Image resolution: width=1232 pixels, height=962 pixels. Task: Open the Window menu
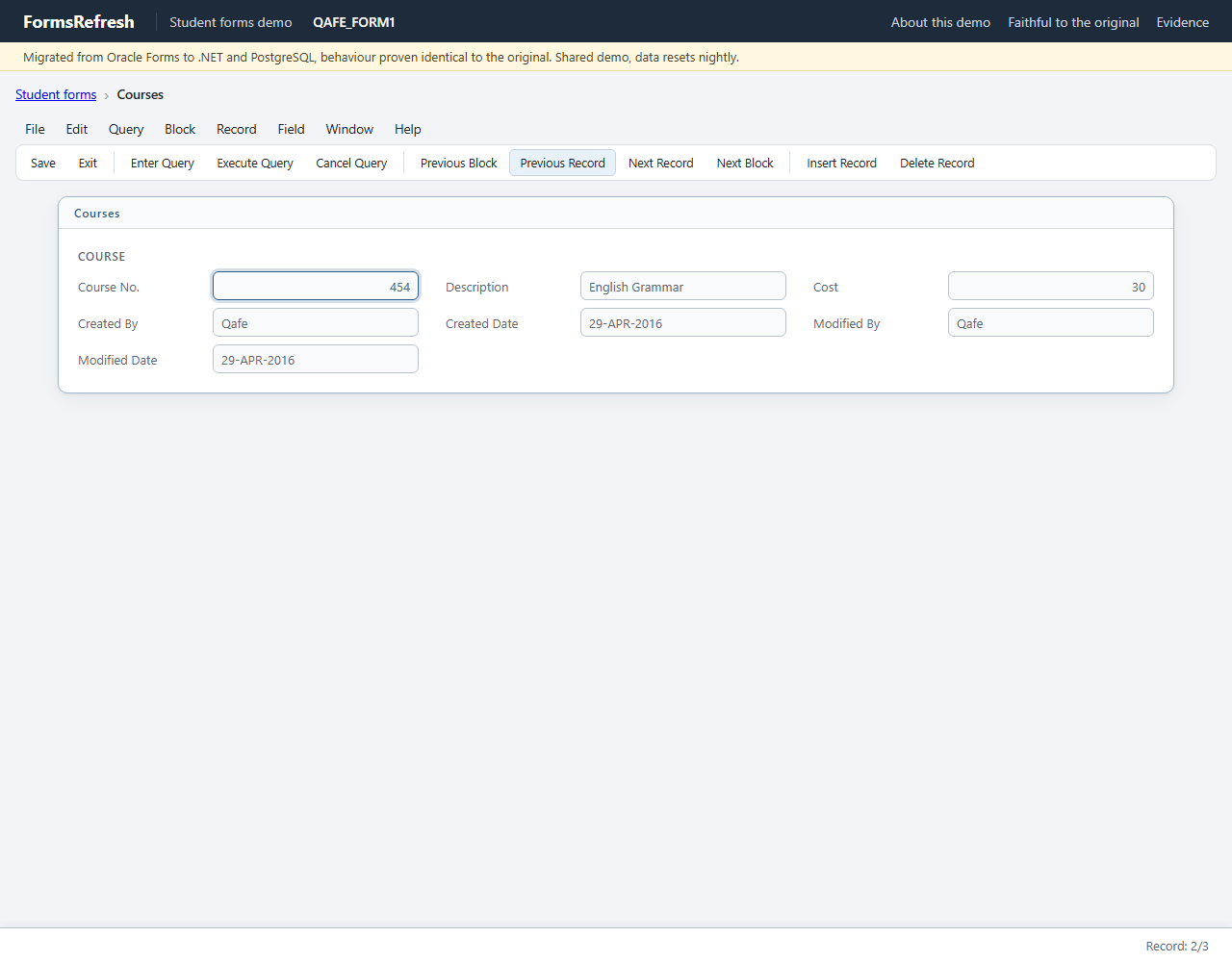pyautogui.click(x=349, y=129)
